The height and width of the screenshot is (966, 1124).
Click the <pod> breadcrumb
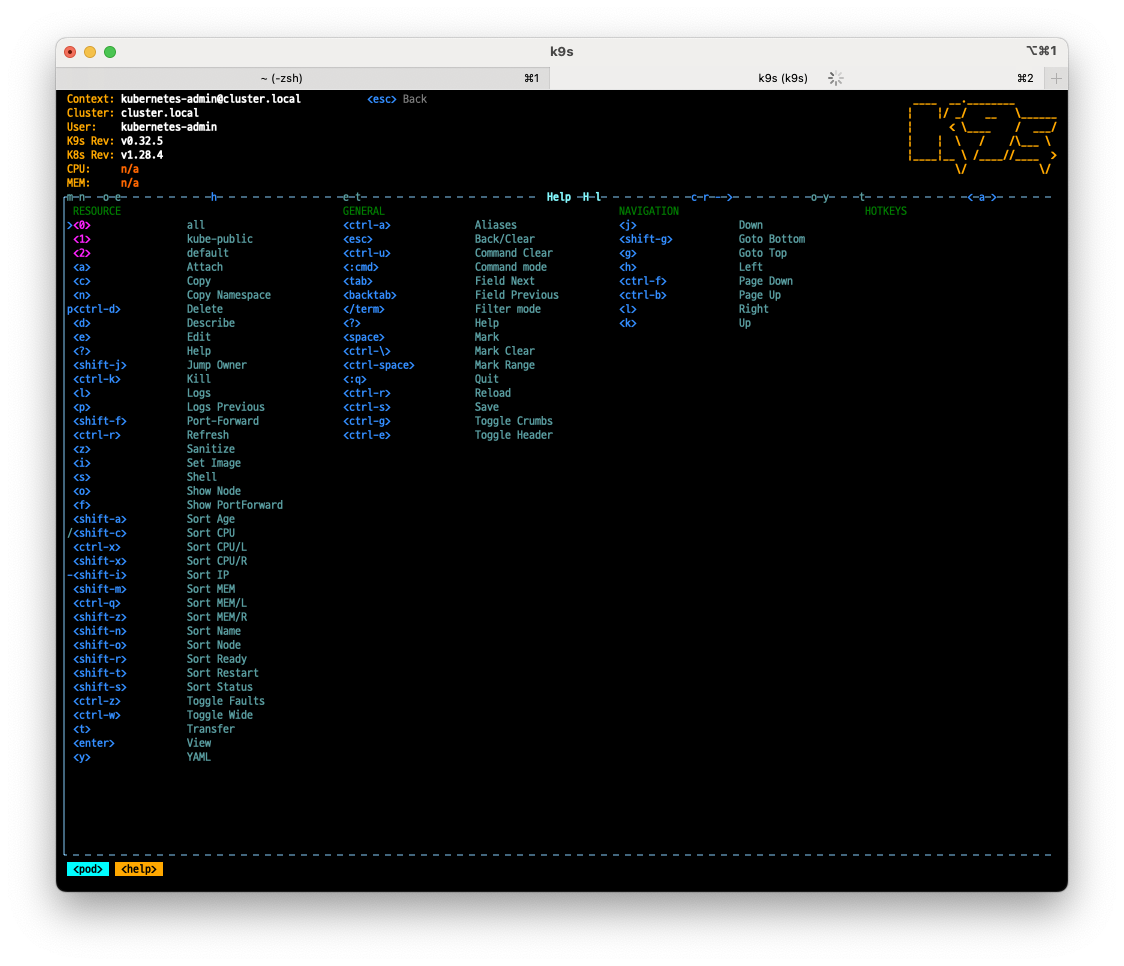(87, 869)
